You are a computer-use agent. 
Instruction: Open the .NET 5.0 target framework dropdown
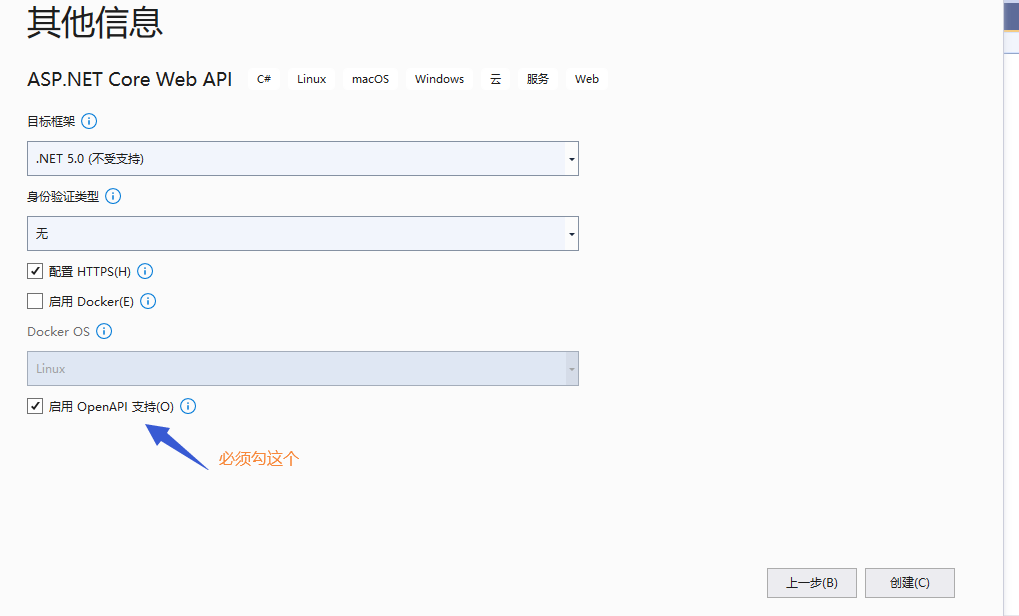[x=303, y=159]
